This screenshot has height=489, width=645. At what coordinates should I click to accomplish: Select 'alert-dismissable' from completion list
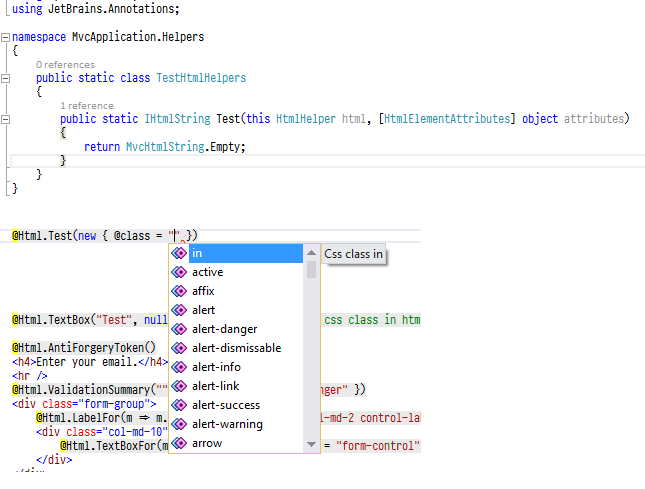point(236,348)
